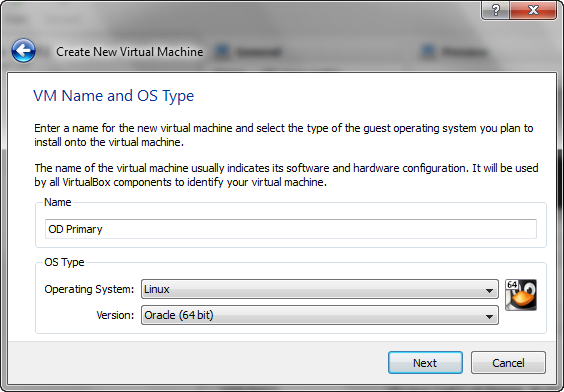
Task: Open help with the question mark button
Action: coord(496,10)
